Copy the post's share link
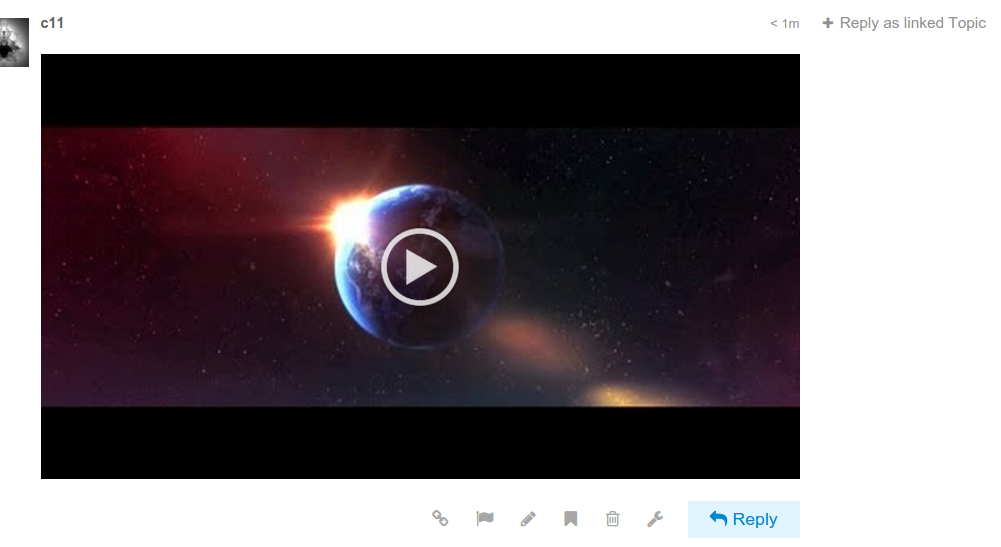Image resolution: width=1001 pixels, height=547 pixels. tap(440, 518)
